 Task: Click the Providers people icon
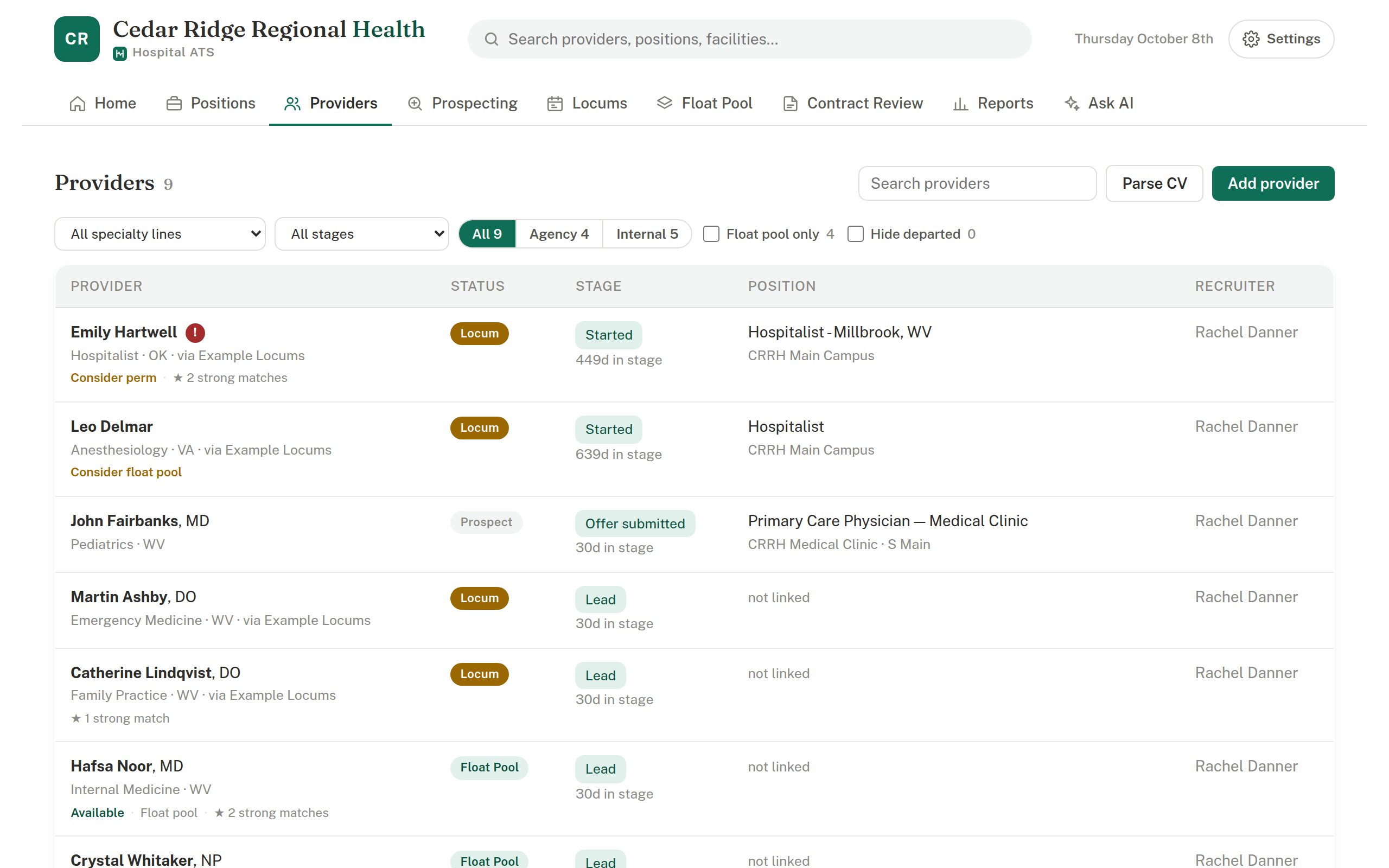coord(293,103)
